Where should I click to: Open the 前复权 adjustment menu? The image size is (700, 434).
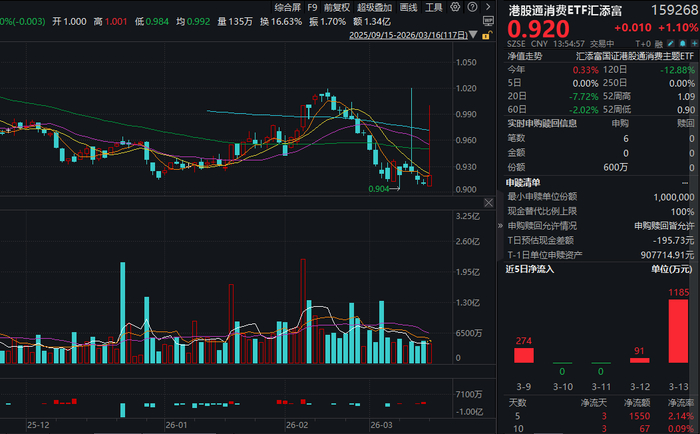click(337, 8)
